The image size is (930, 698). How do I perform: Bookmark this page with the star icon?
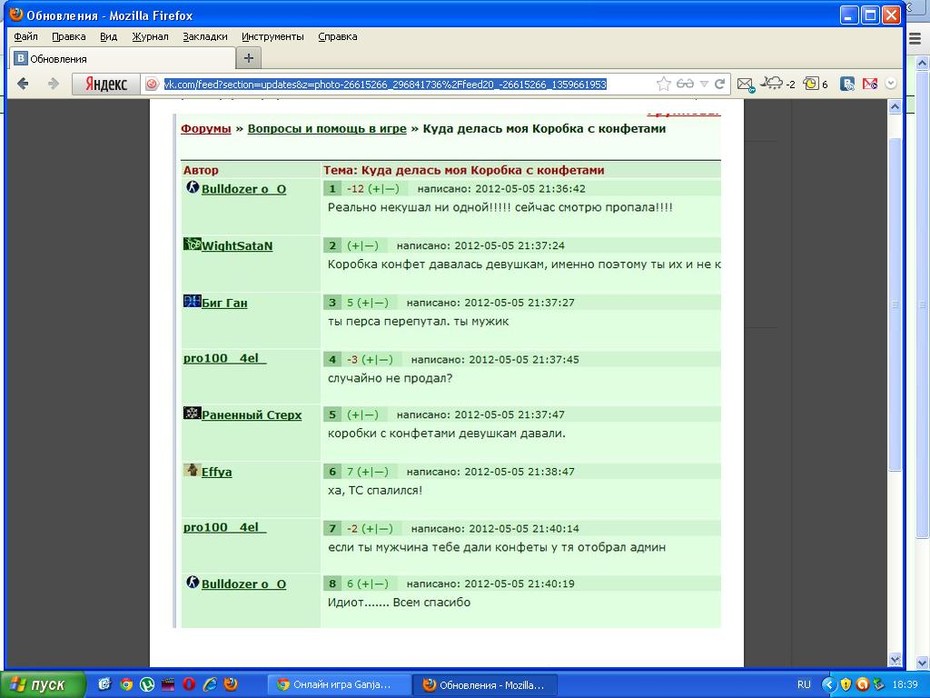click(663, 84)
